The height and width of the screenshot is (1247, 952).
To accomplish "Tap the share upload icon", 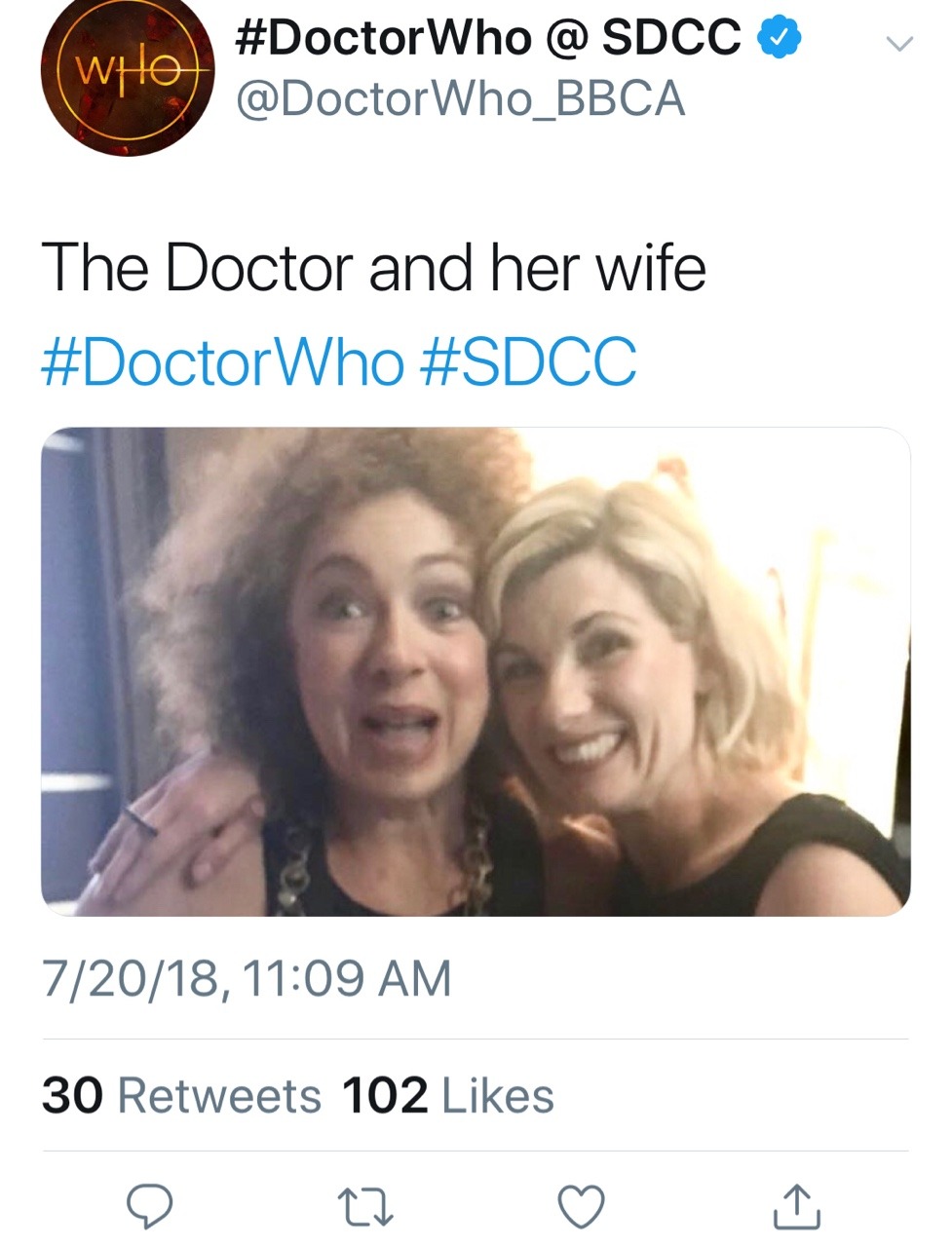I will point(796,1206).
